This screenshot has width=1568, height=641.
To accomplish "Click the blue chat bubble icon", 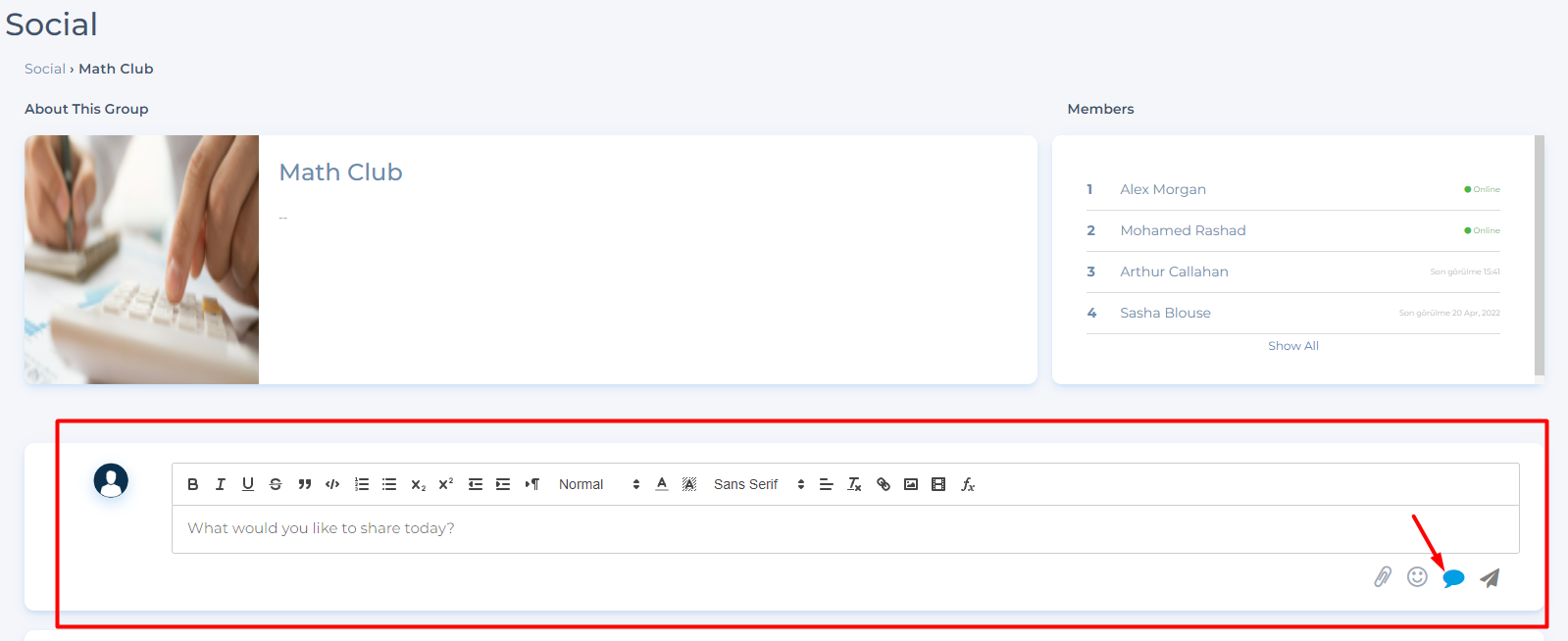I will click(1453, 578).
